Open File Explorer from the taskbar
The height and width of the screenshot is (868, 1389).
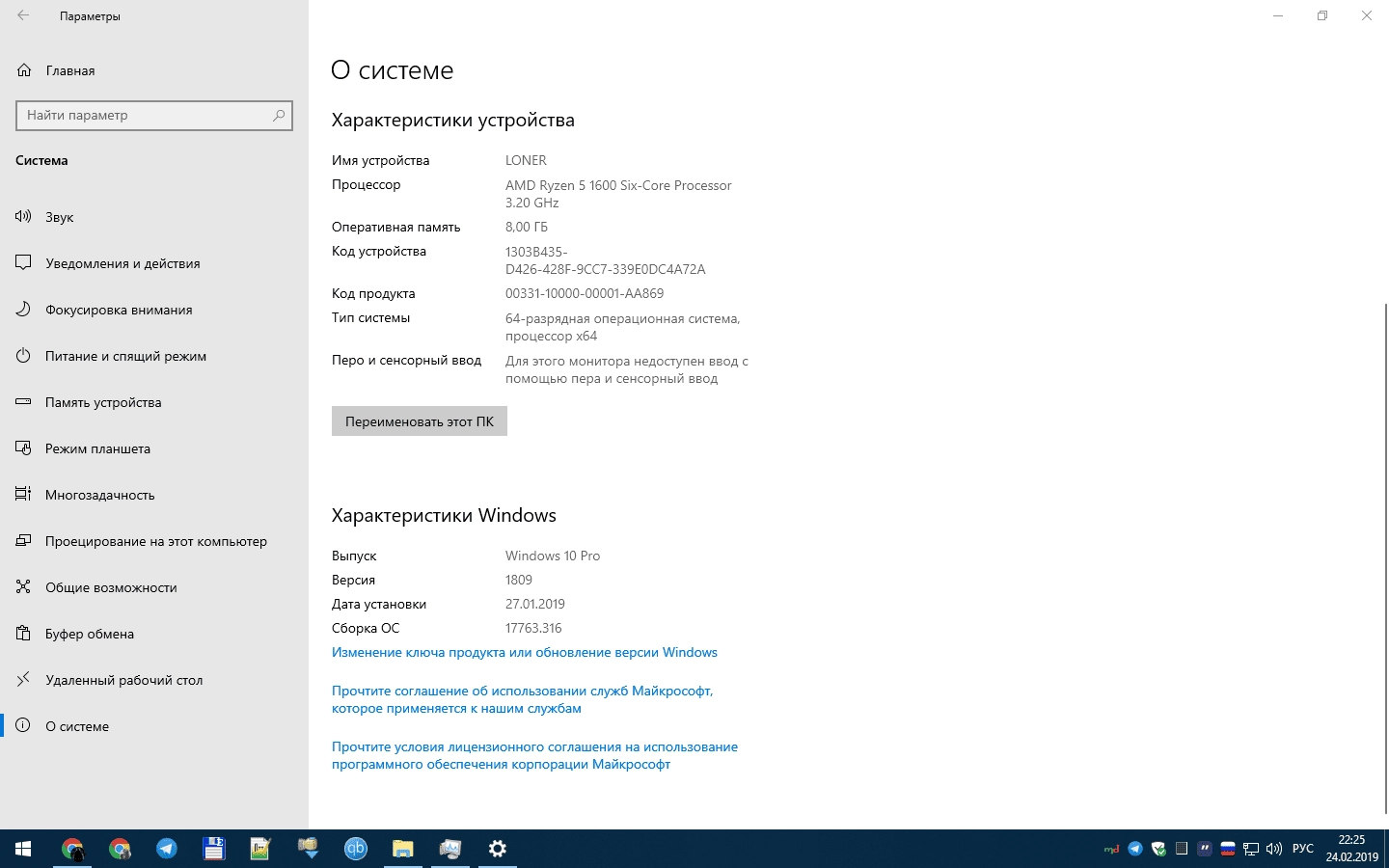(x=403, y=849)
